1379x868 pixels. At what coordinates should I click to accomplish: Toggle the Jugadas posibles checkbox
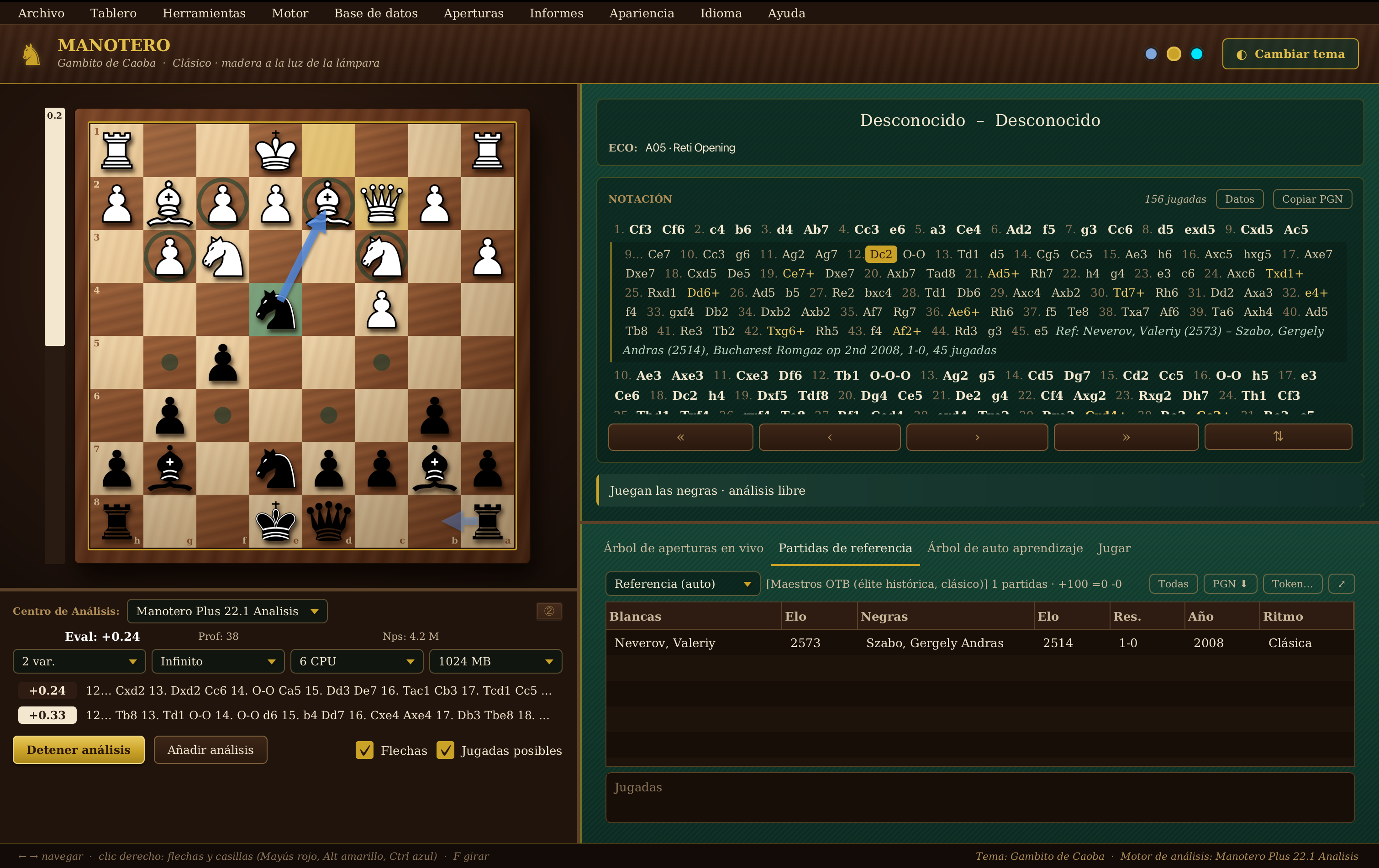(445, 750)
